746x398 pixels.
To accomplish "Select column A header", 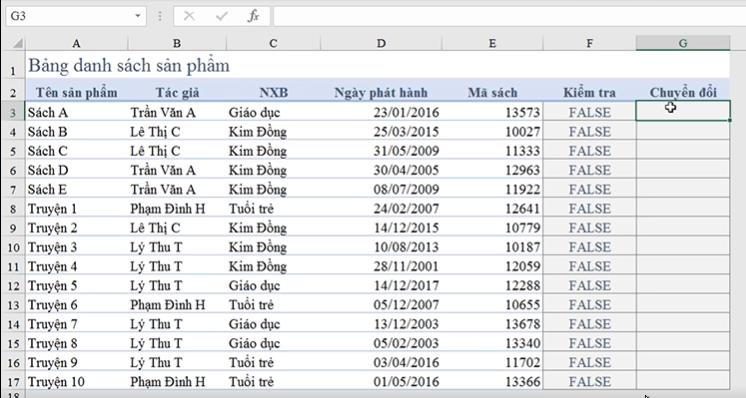I will coord(77,44).
